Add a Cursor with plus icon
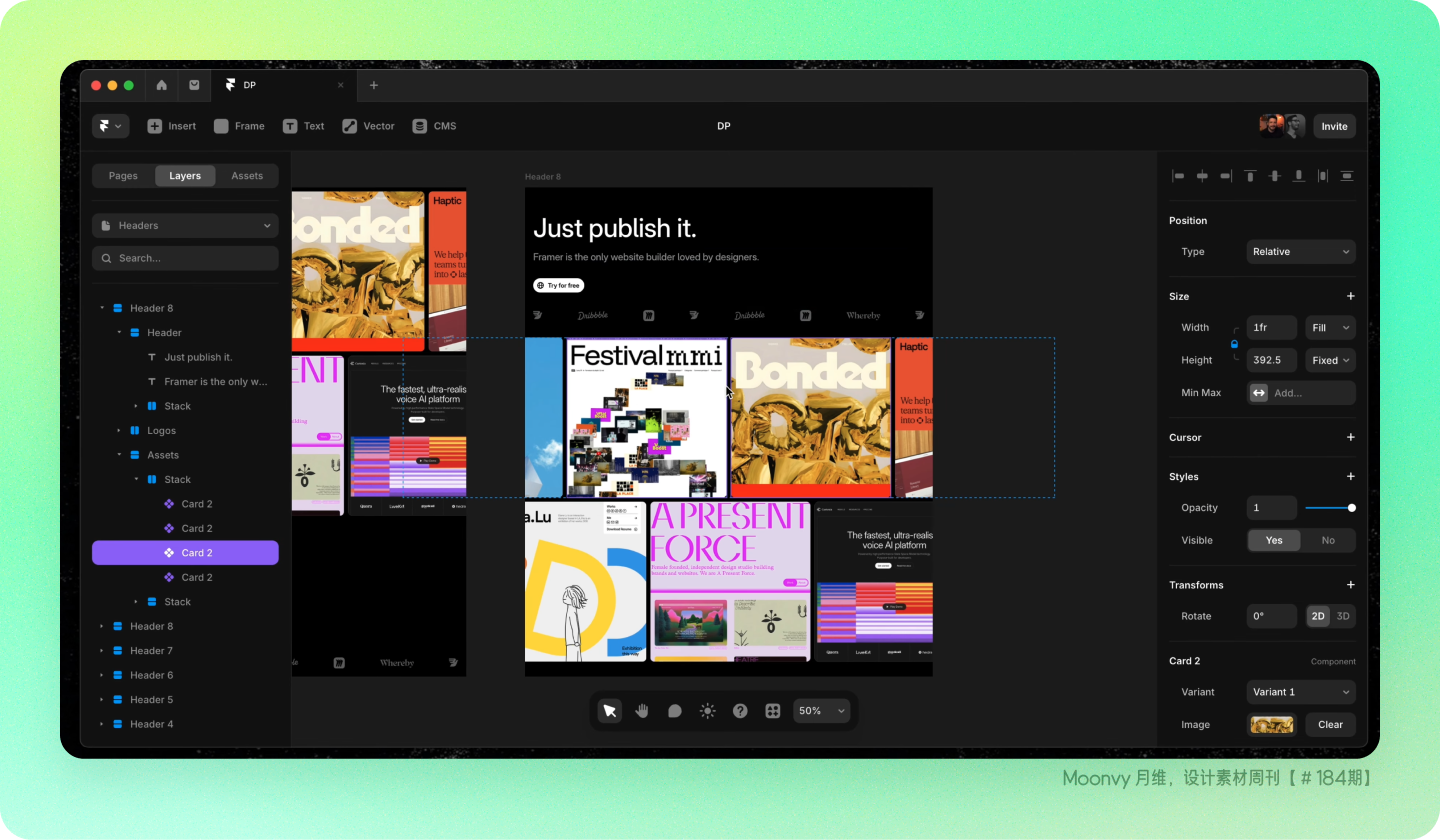This screenshot has width=1440, height=840. click(x=1351, y=437)
